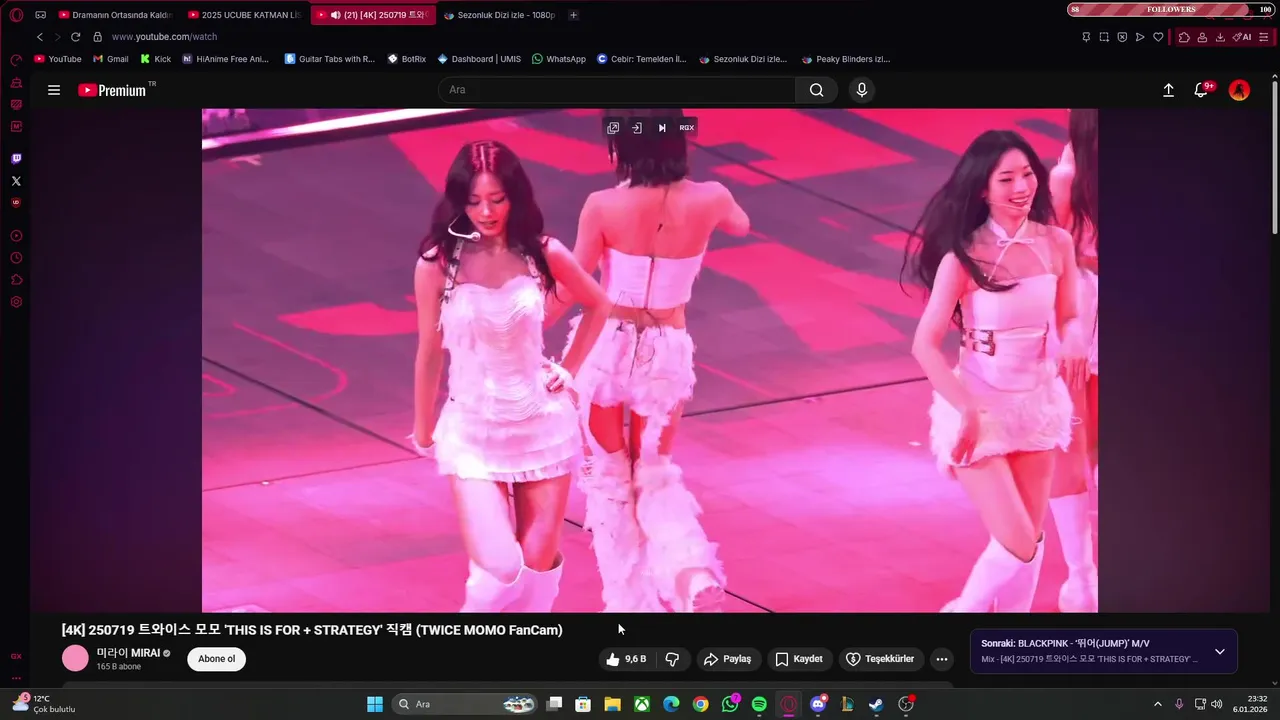Viewport: 1280px width, 720px height.
Task: Send thanks with the Teşekkürler button
Action: click(x=881, y=659)
